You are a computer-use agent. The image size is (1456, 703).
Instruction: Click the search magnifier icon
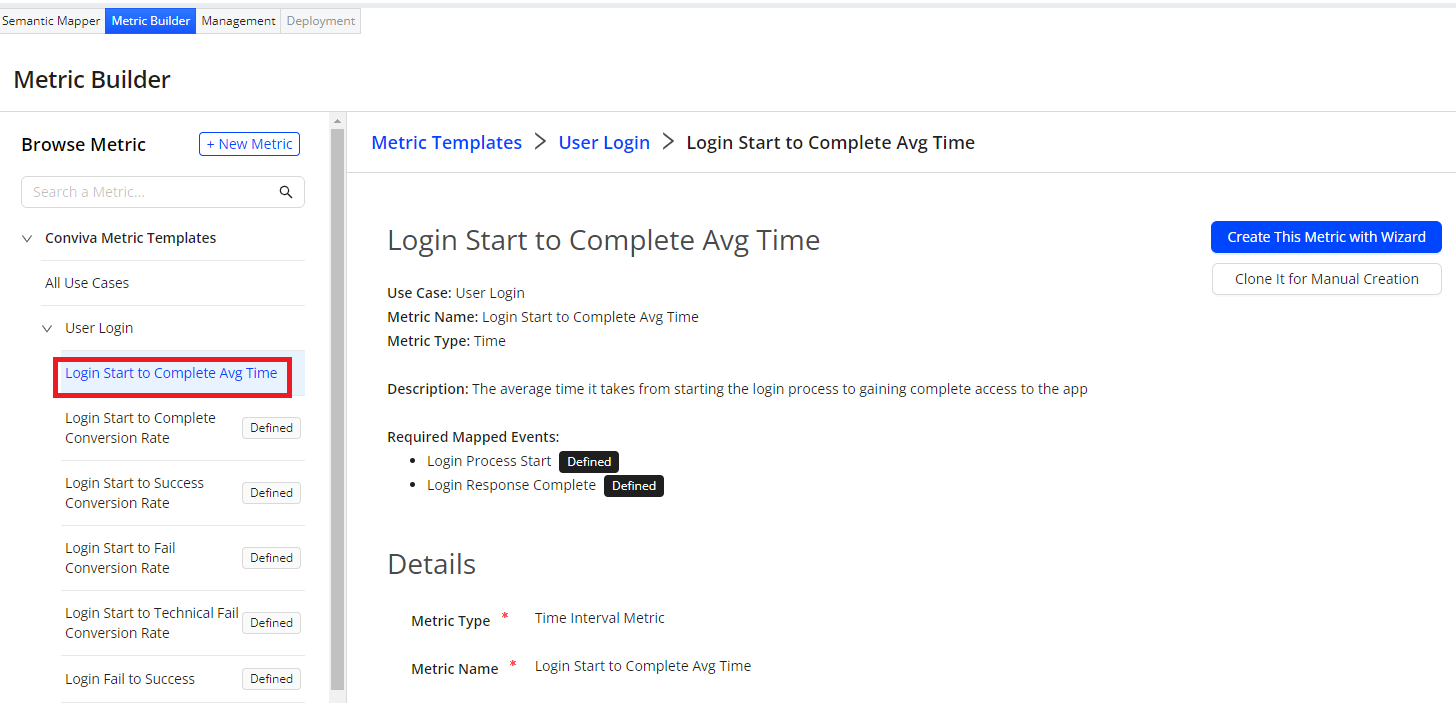[286, 192]
